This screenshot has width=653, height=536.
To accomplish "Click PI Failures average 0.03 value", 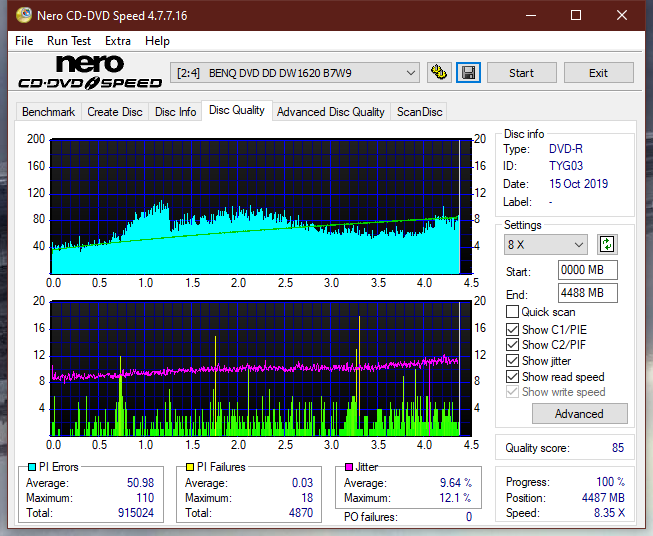I will (302, 483).
